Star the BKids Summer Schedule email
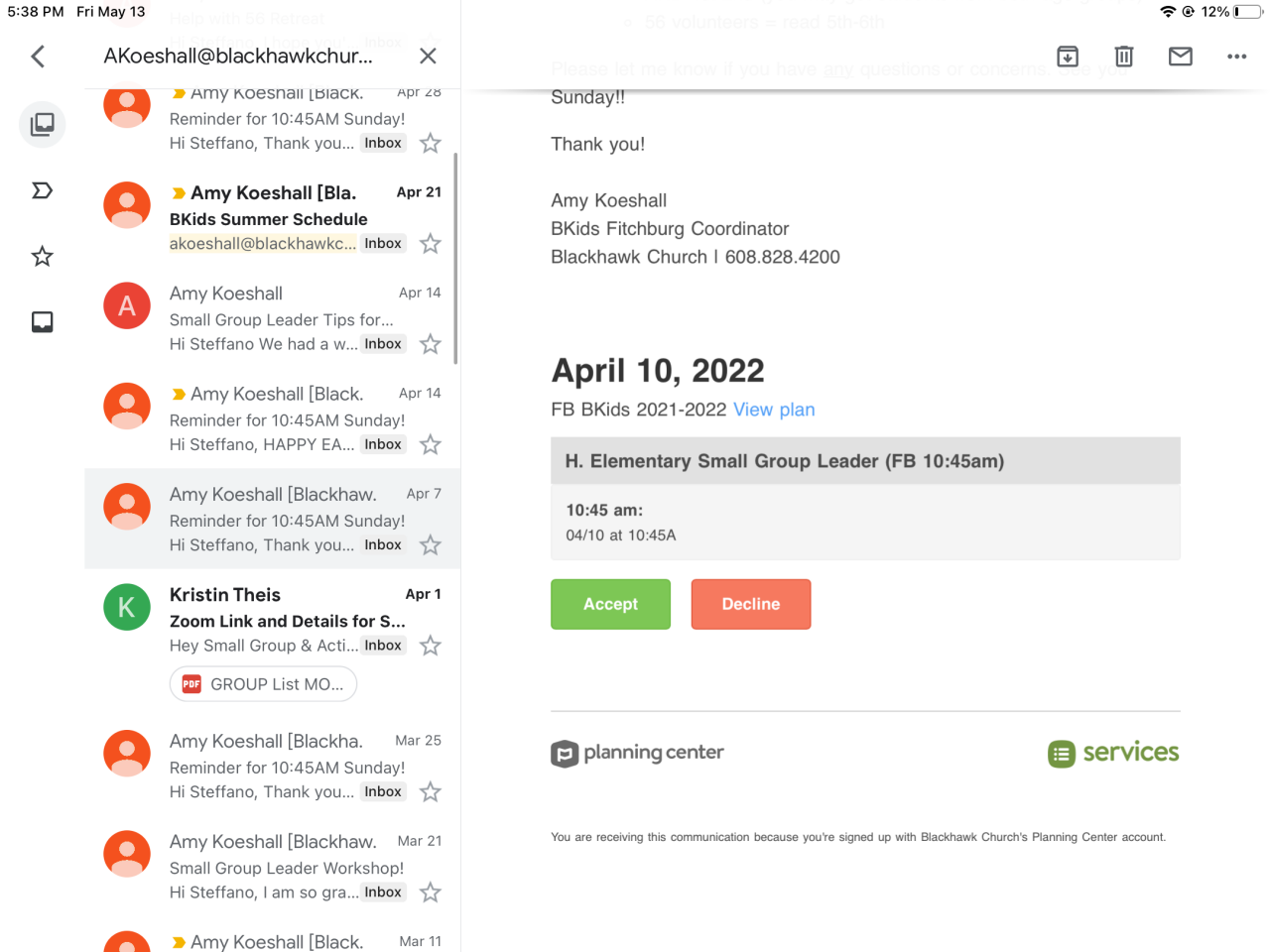This screenshot has height=952, width=1270. click(x=430, y=244)
